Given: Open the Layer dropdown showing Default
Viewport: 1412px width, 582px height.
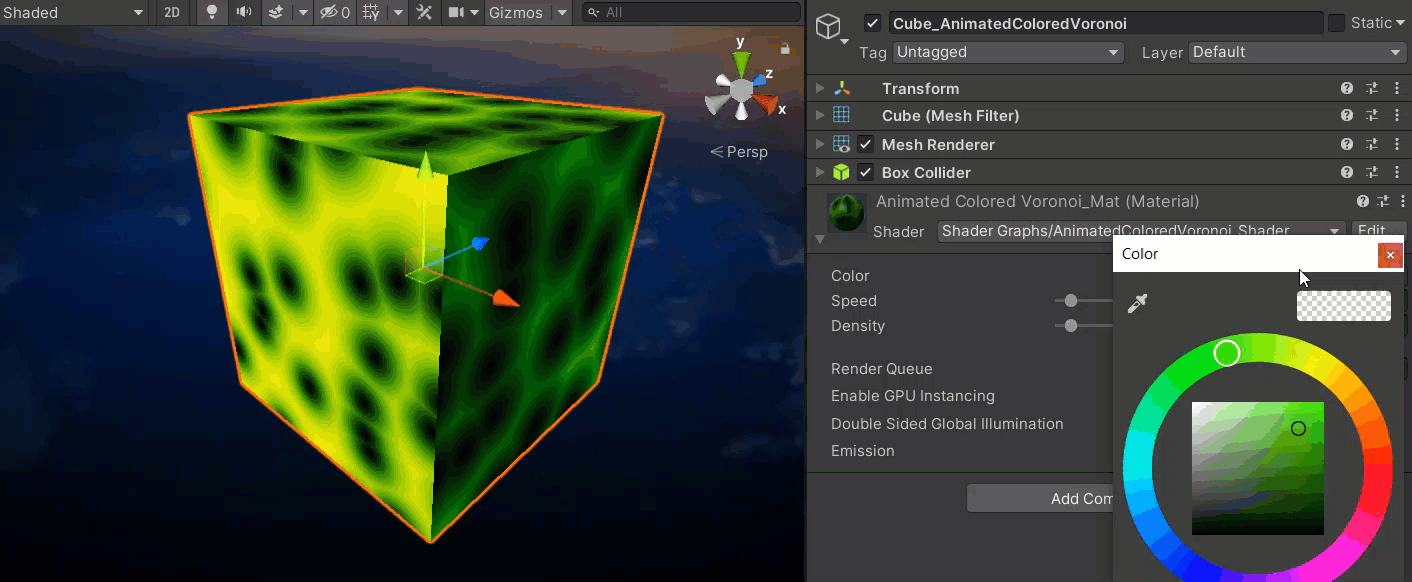Looking at the screenshot, I should (1297, 52).
